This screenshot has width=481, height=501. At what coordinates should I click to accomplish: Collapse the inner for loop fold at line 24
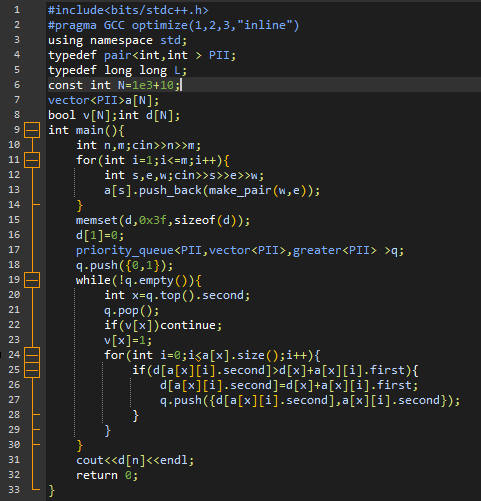pos(32,355)
